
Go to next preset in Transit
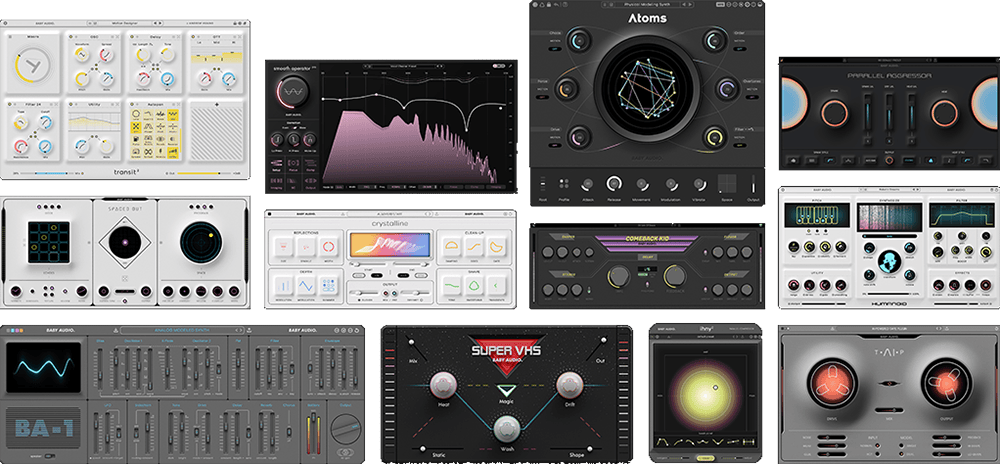point(161,23)
